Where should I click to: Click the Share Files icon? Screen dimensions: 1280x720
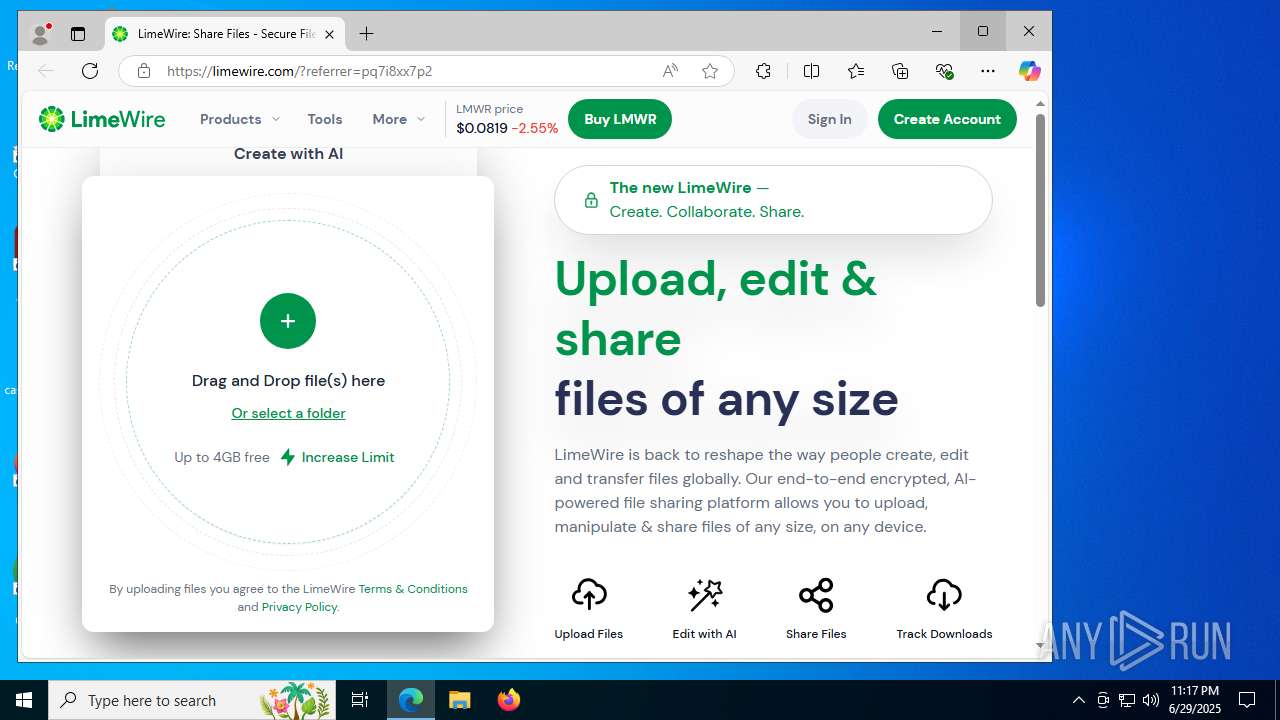[x=816, y=594]
